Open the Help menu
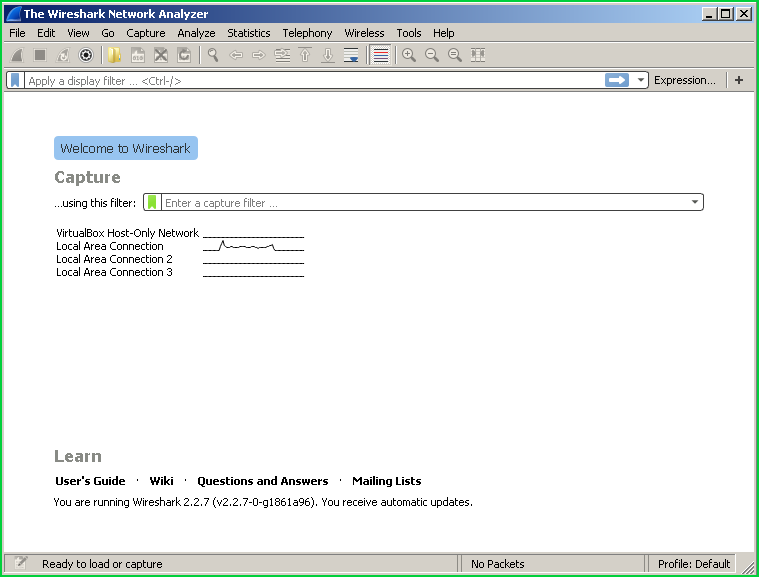Viewport: 759px width, 577px height. 443,33
